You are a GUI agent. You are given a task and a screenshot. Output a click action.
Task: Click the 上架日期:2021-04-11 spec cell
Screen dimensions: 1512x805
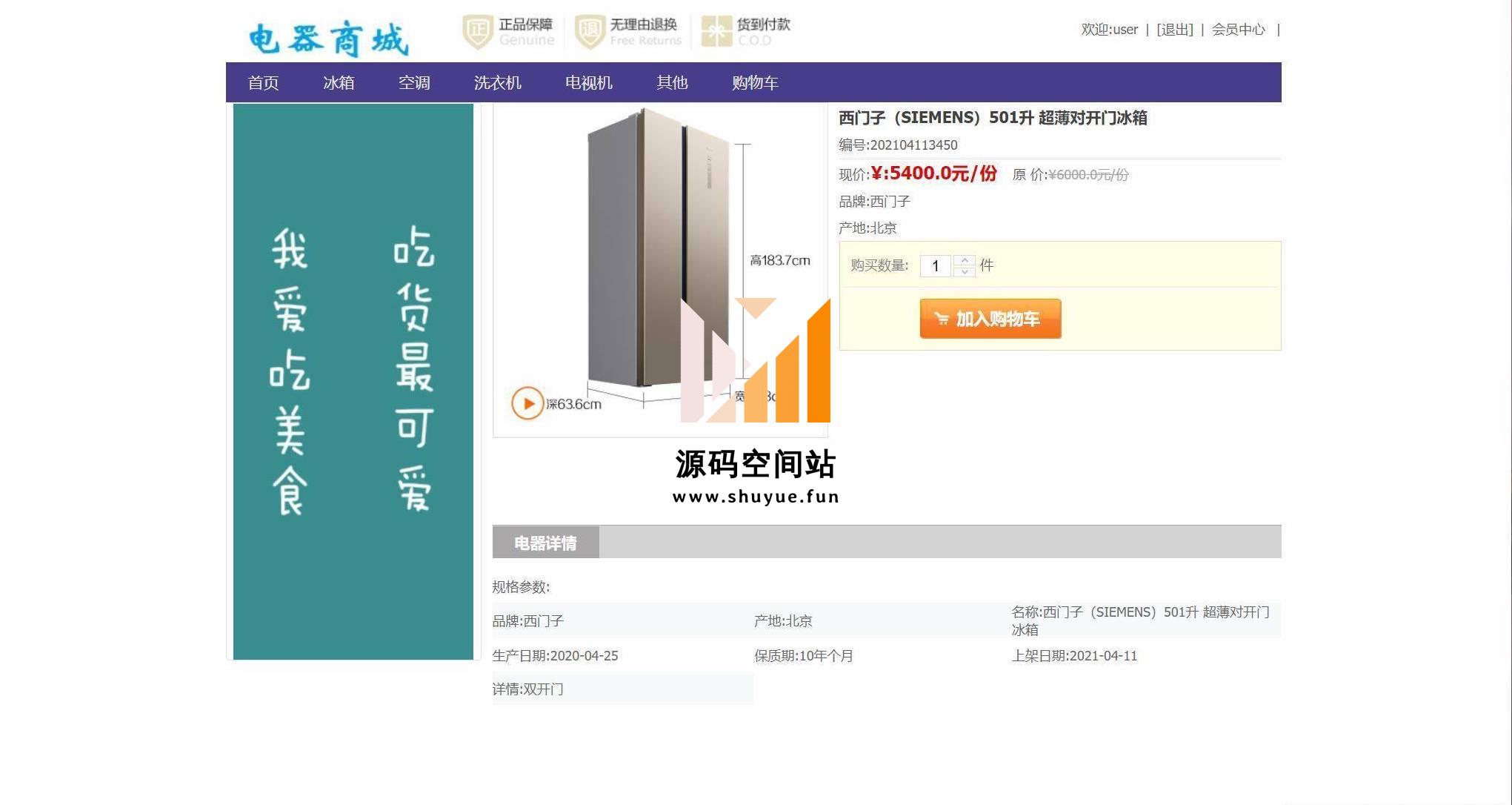[1074, 656]
